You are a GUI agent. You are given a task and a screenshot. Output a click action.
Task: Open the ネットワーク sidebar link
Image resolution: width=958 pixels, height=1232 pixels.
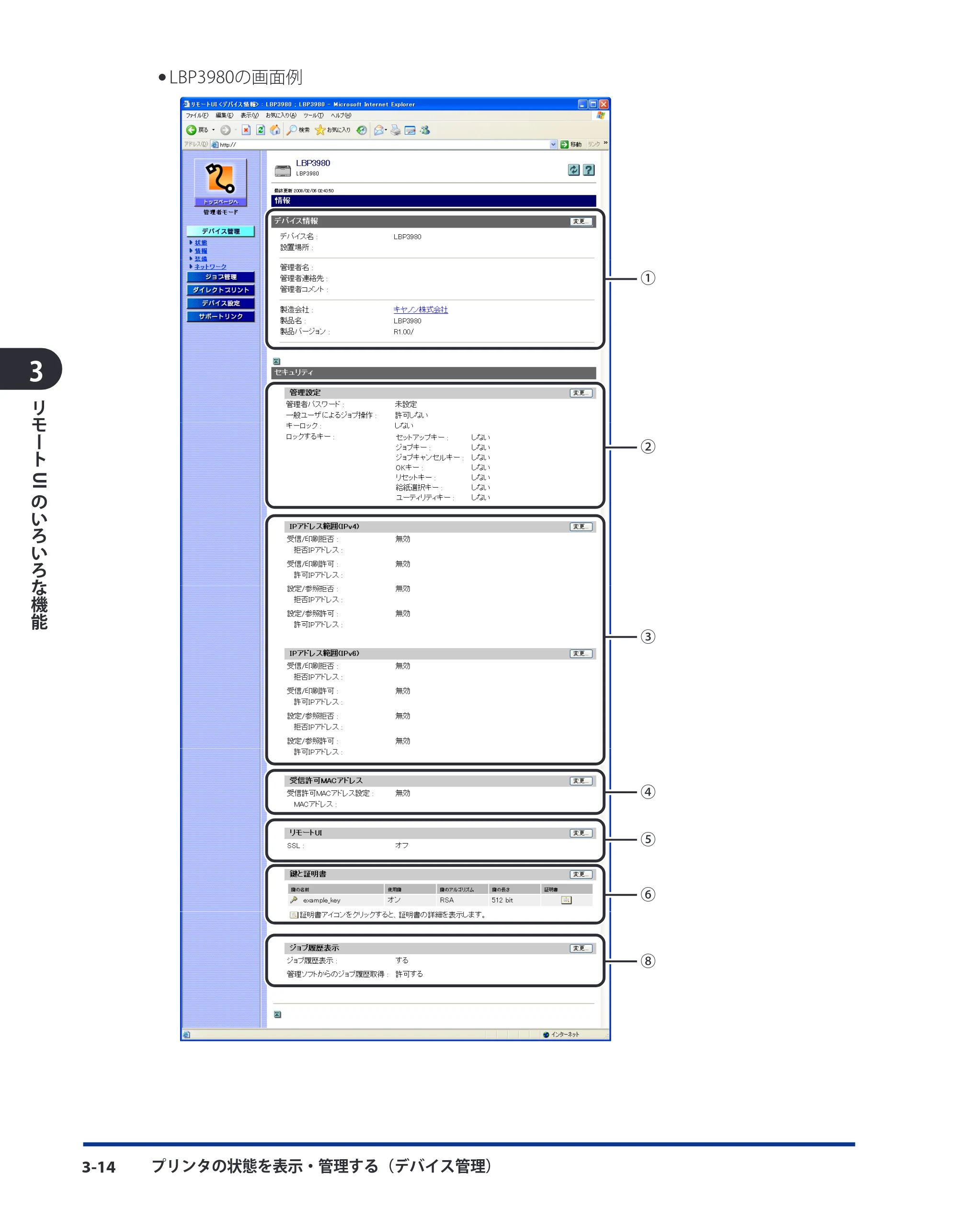point(210,267)
